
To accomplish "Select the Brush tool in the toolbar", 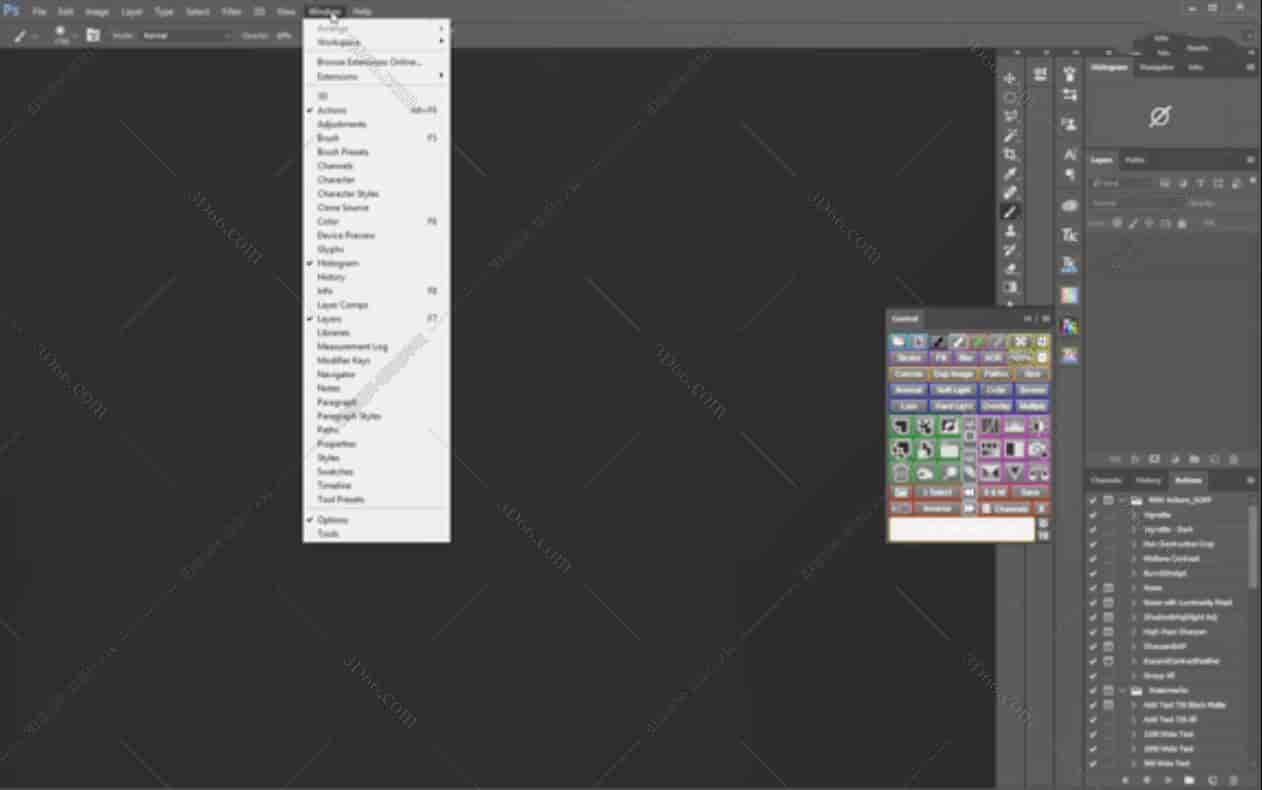I will pos(1010,212).
